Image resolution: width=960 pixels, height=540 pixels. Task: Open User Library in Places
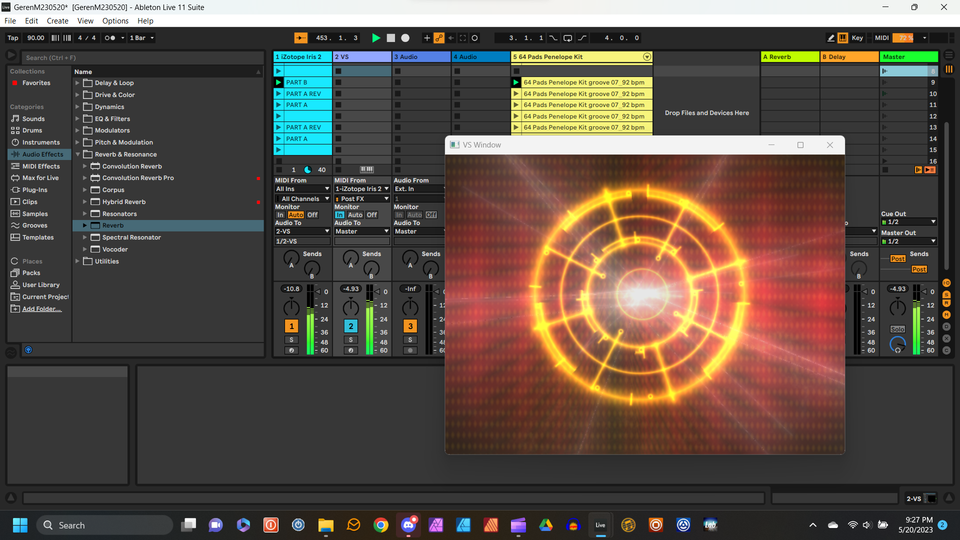click(40, 285)
